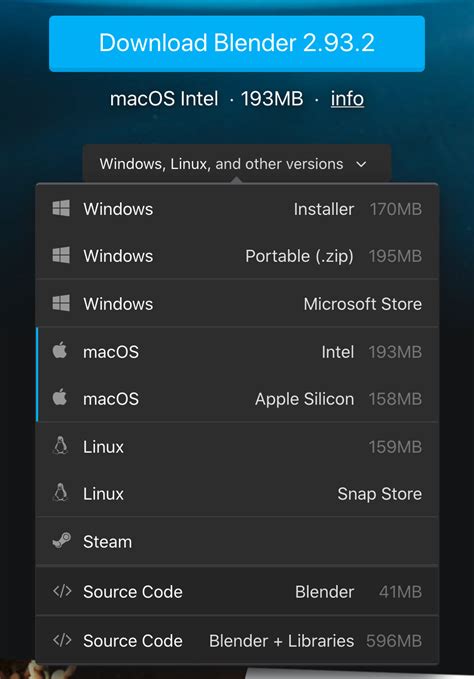Click the code brackets icon beside 41MB row
This screenshot has width=474, height=679.
coord(62,591)
